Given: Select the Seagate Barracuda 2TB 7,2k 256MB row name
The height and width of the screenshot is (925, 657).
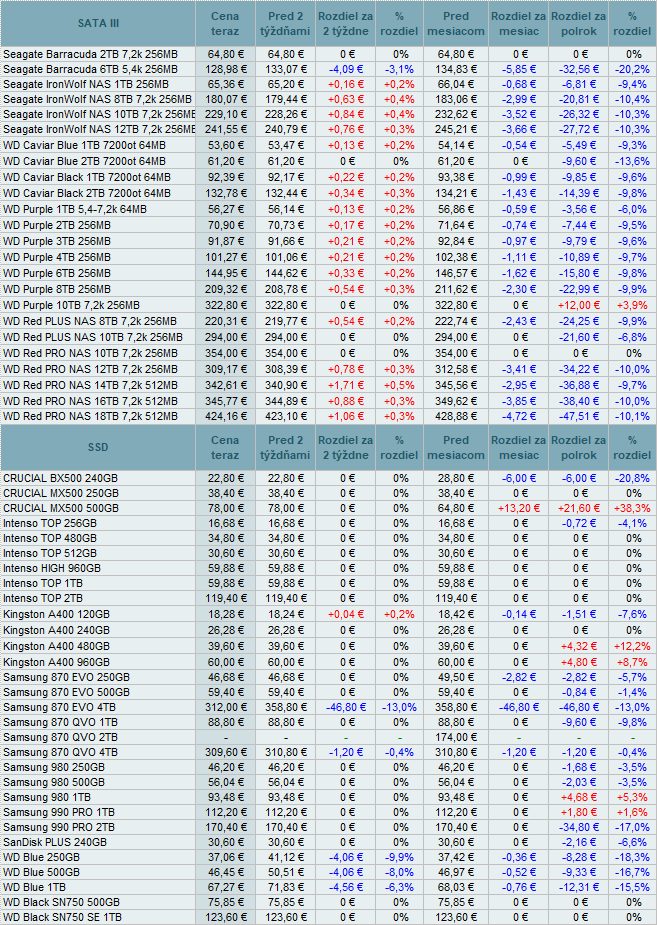Looking at the screenshot, I should (x=90, y=54).
